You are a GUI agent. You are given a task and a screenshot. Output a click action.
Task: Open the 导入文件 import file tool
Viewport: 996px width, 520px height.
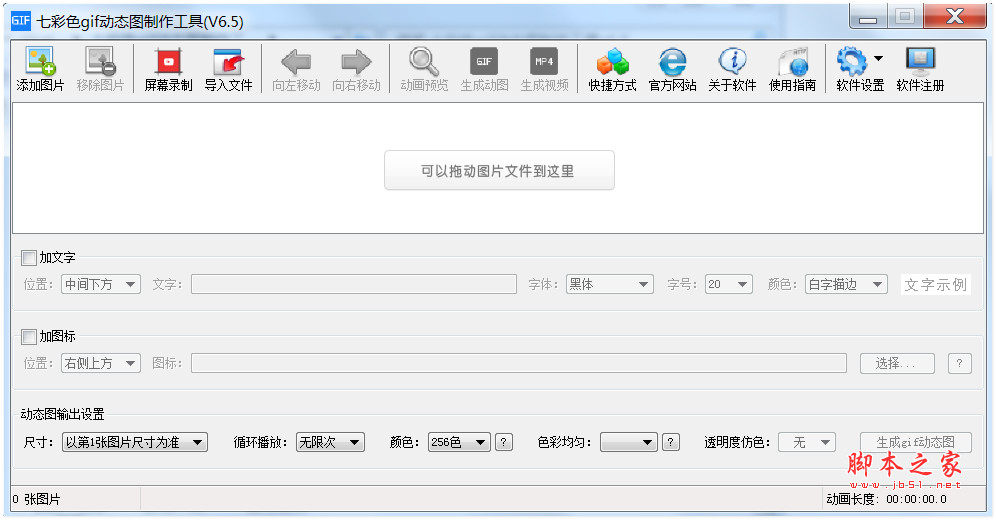pyautogui.click(x=228, y=69)
